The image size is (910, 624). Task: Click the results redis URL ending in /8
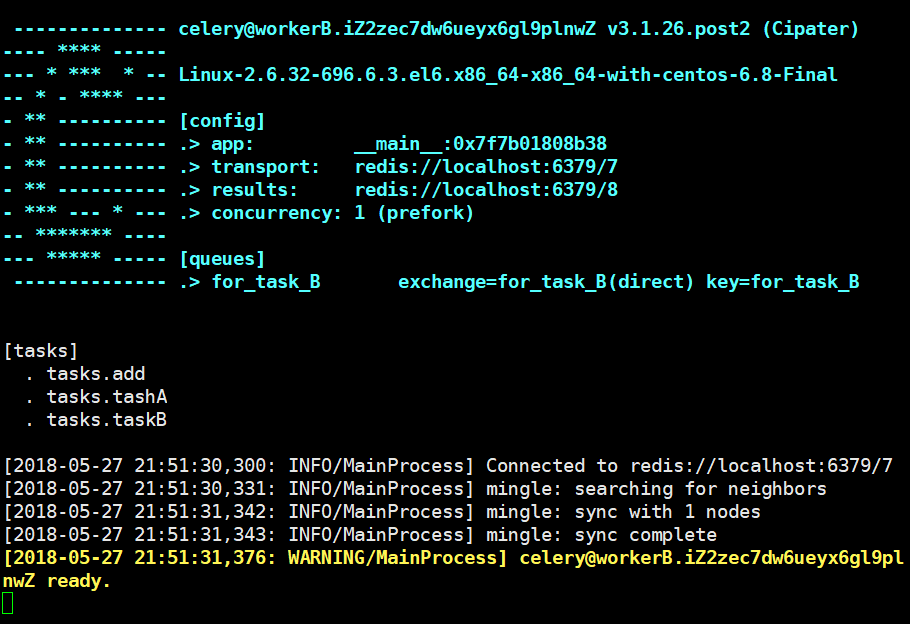(x=486, y=190)
